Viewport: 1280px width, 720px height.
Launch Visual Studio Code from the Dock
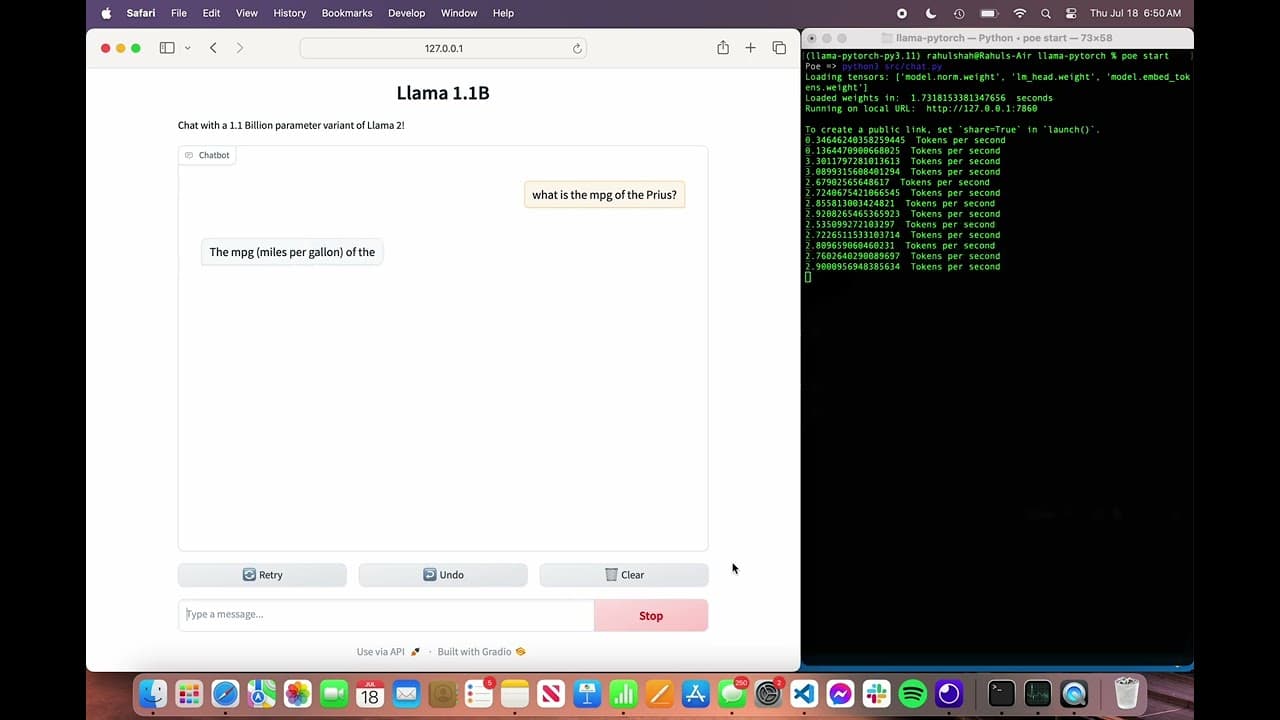point(804,693)
